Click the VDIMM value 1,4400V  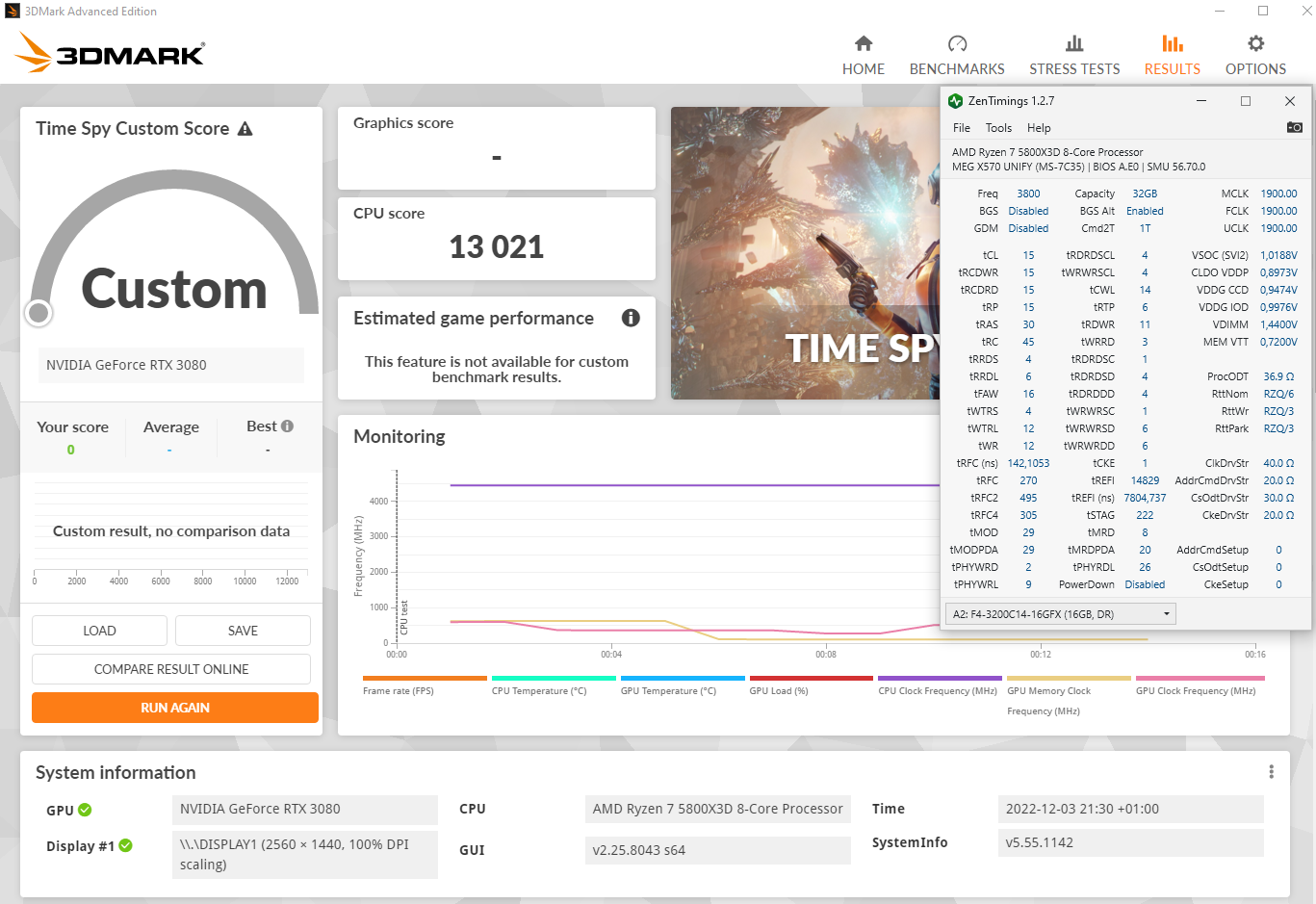tap(1278, 324)
